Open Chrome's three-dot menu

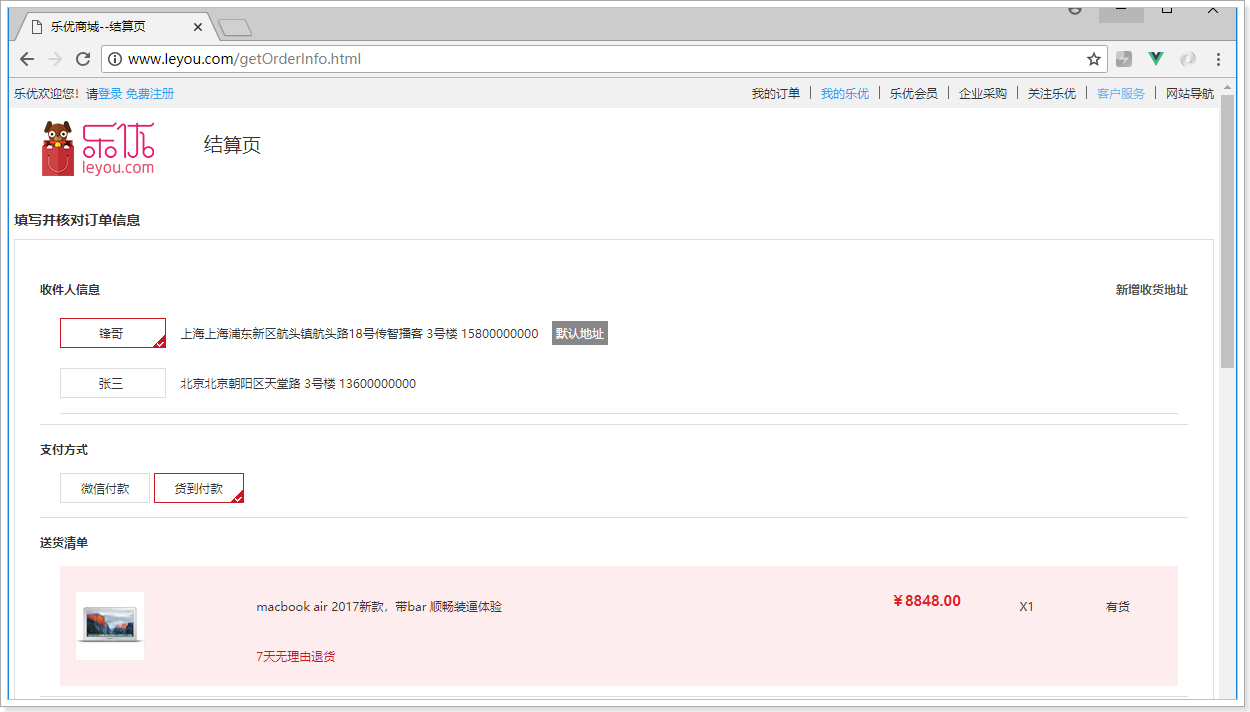[1219, 59]
